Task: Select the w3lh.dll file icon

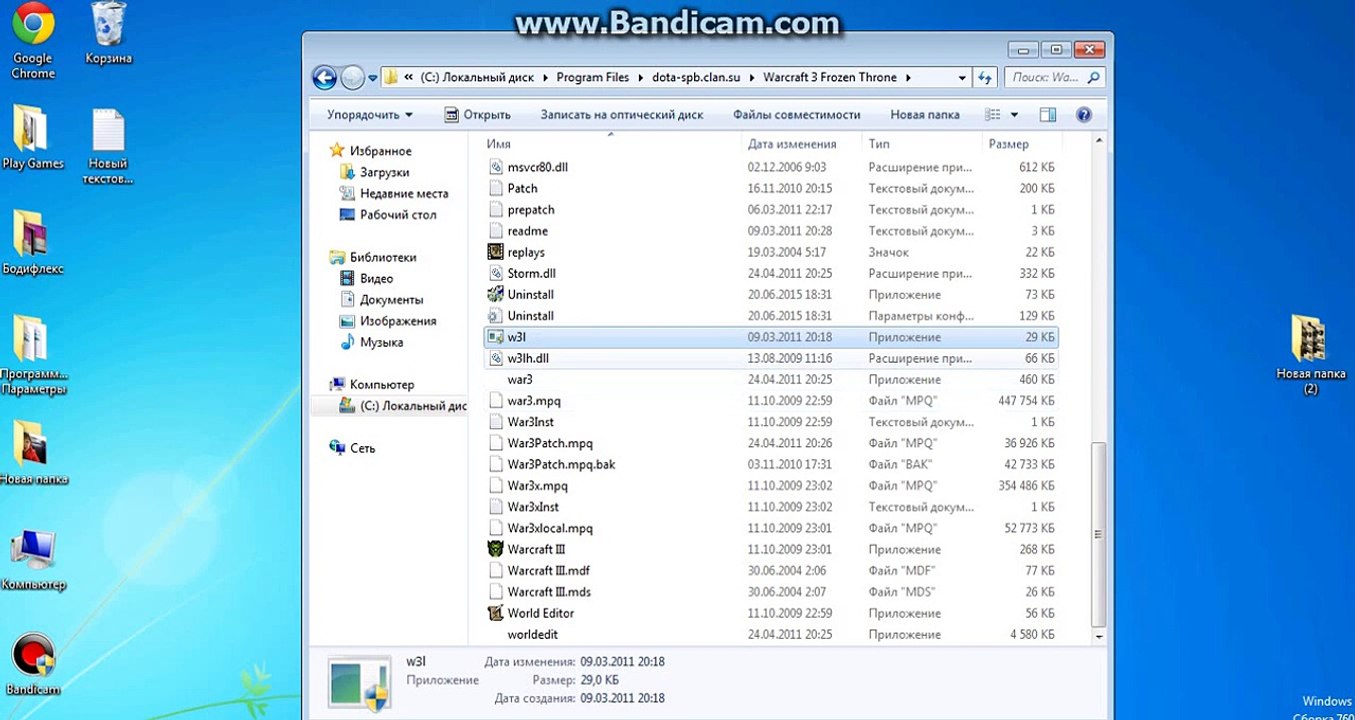Action: click(x=495, y=358)
